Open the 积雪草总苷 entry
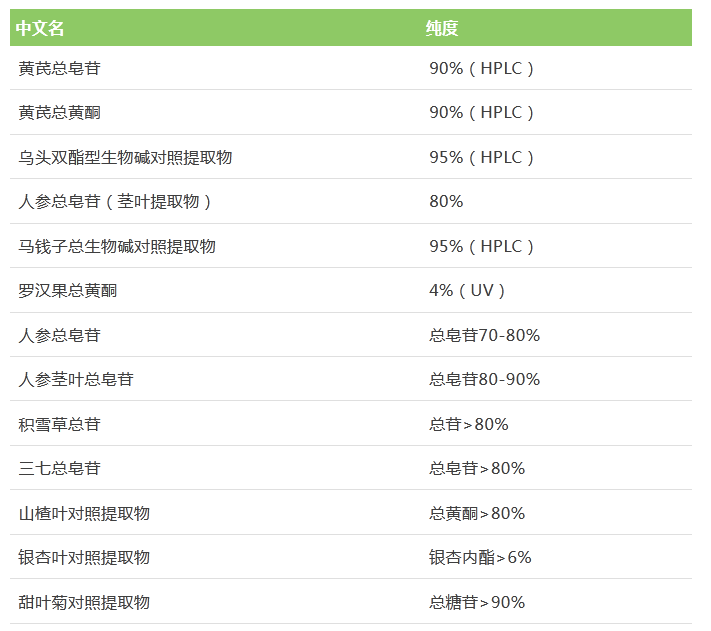The image size is (711, 631). click(59, 424)
